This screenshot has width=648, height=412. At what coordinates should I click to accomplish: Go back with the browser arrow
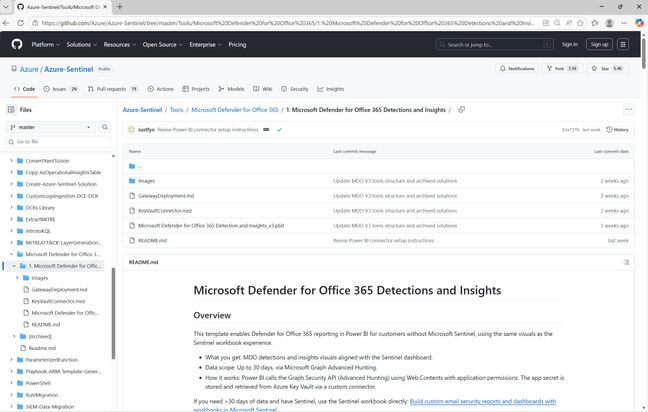click(x=6, y=23)
